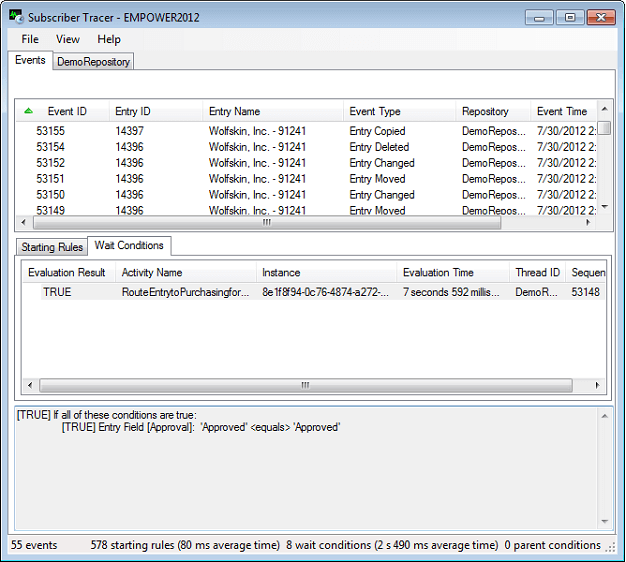This screenshot has height=562, width=626.
Task: Click the Evaluation Result column header
Action: click(69, 273)
